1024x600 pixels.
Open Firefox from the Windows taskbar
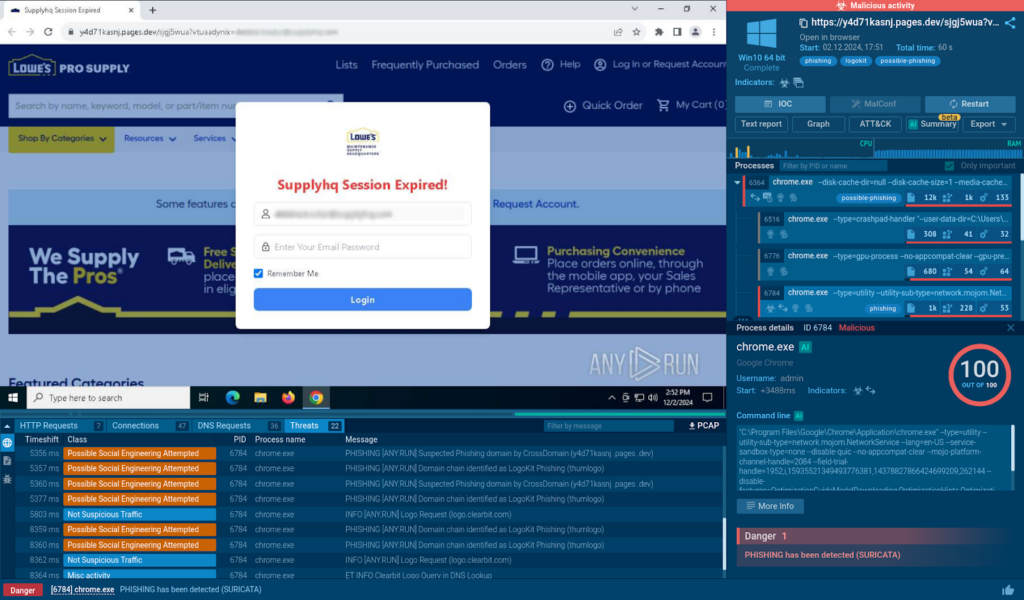tap(288, 398)
